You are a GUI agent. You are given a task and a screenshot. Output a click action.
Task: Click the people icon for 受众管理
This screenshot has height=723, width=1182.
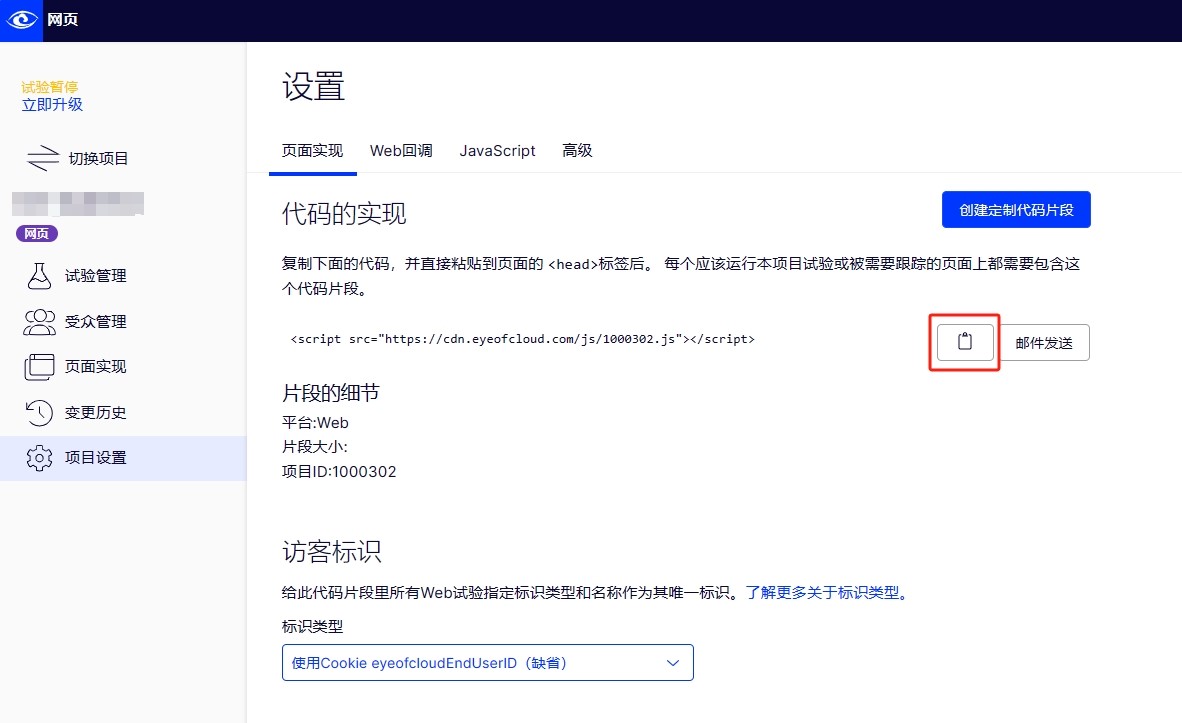click(x=39, y=322)
